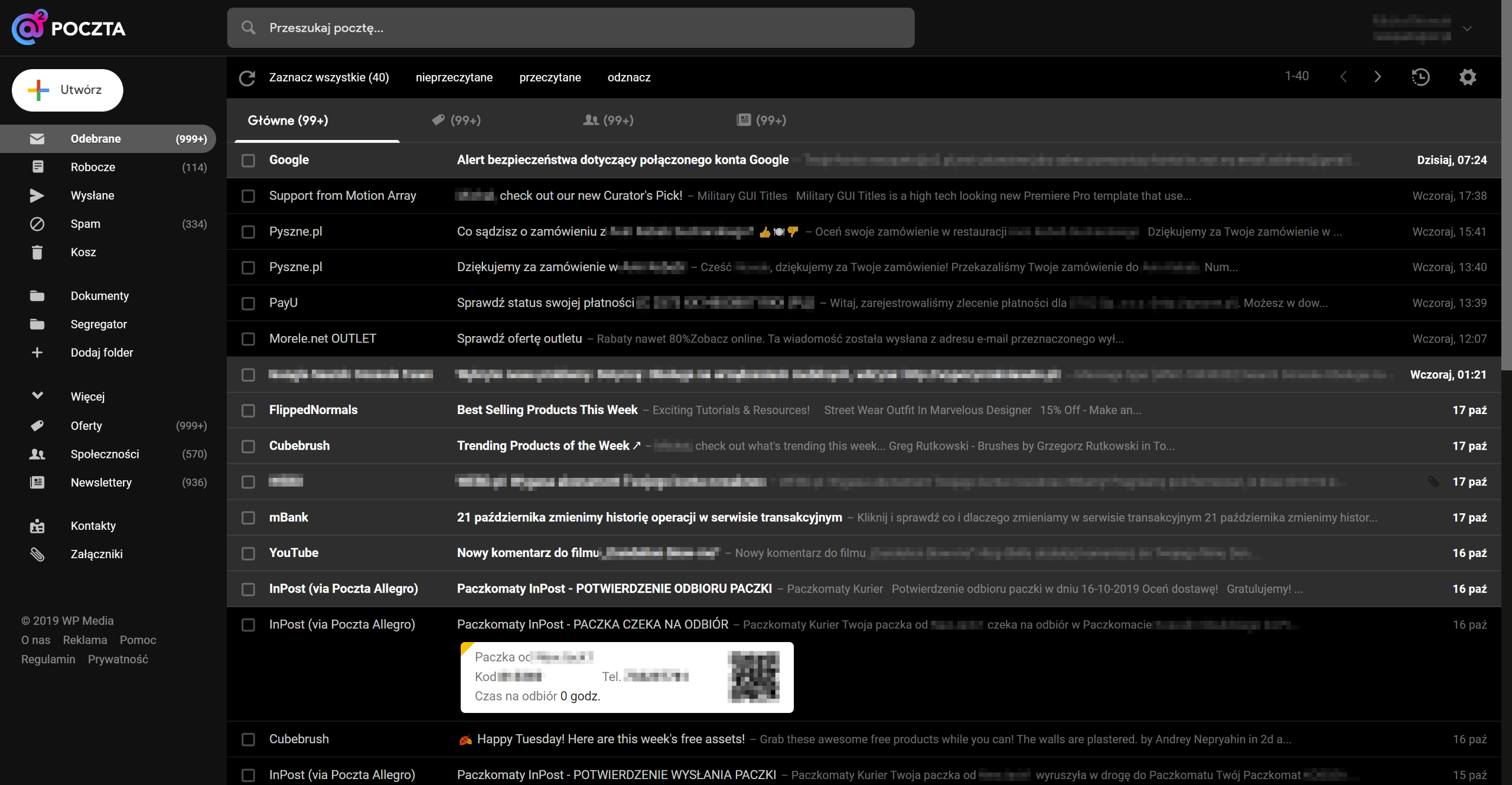Open the history clock icon
Image resolution: width=1512 pixels, height=785 pixels.
click(1421, 77)
